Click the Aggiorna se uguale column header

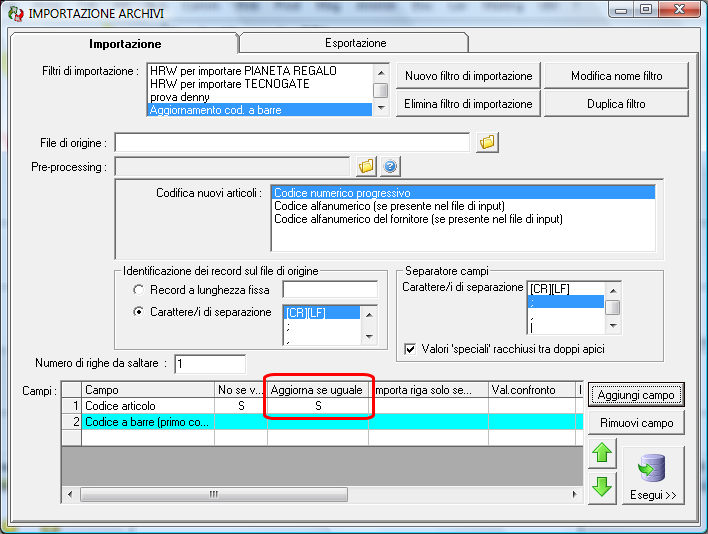(x=317, y=390)
